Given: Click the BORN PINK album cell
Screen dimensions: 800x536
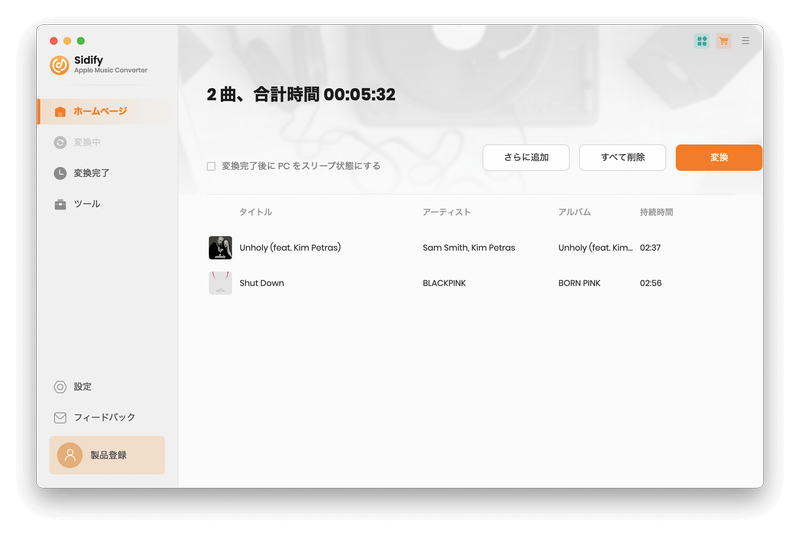Looking at the screenshot, I should click(x=580, y=283).
